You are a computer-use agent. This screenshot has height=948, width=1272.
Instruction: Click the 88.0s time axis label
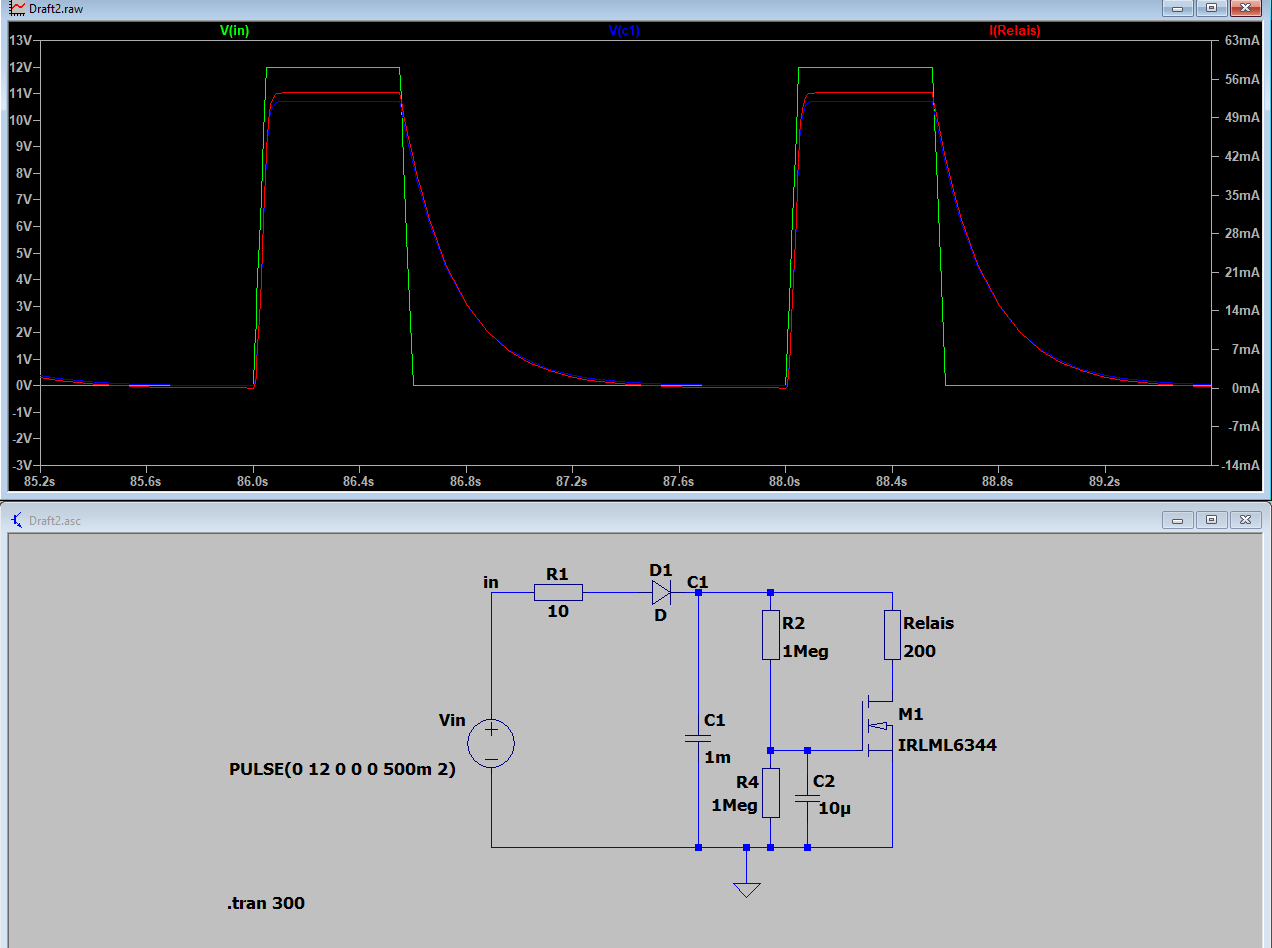pyautogui.click(x=785, y=481)
